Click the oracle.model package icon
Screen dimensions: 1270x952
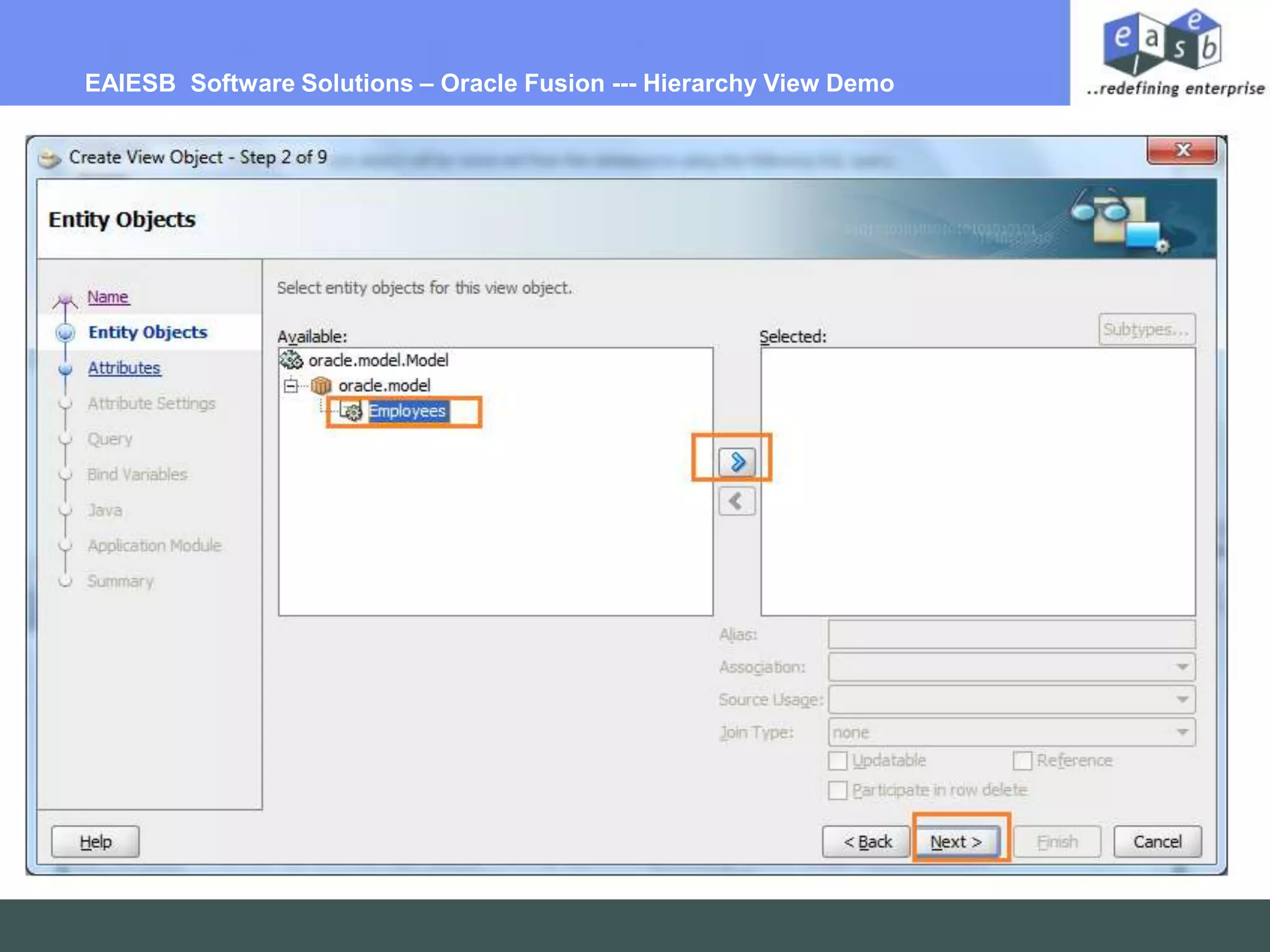(321, 386)
